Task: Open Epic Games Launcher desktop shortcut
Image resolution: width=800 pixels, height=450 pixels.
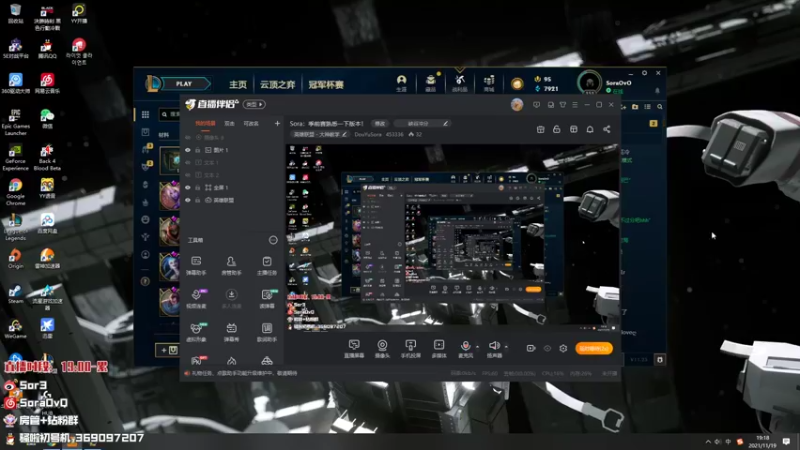Action: 15,122
